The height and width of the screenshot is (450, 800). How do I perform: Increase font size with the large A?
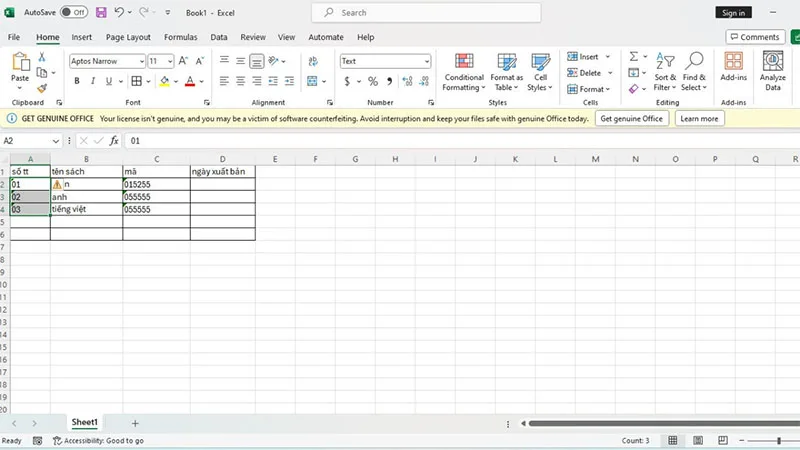[x=183, y=61]
